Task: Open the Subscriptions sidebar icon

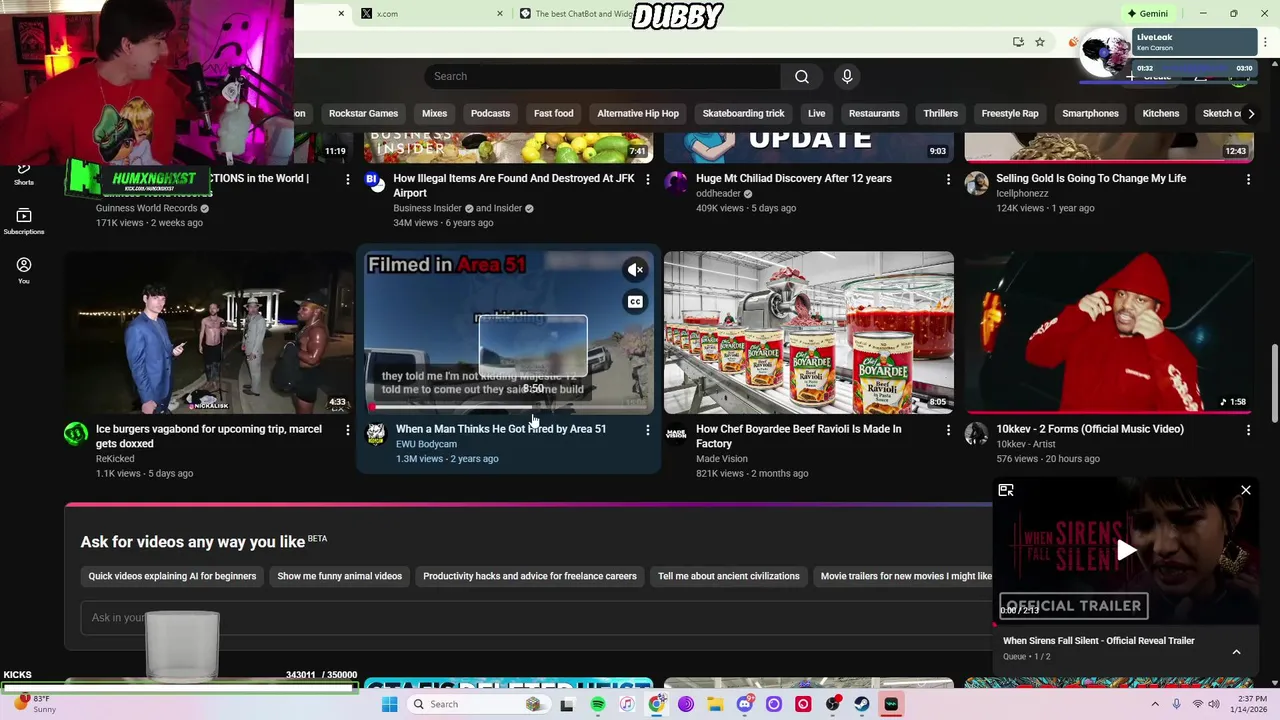Action: [24, 221]
